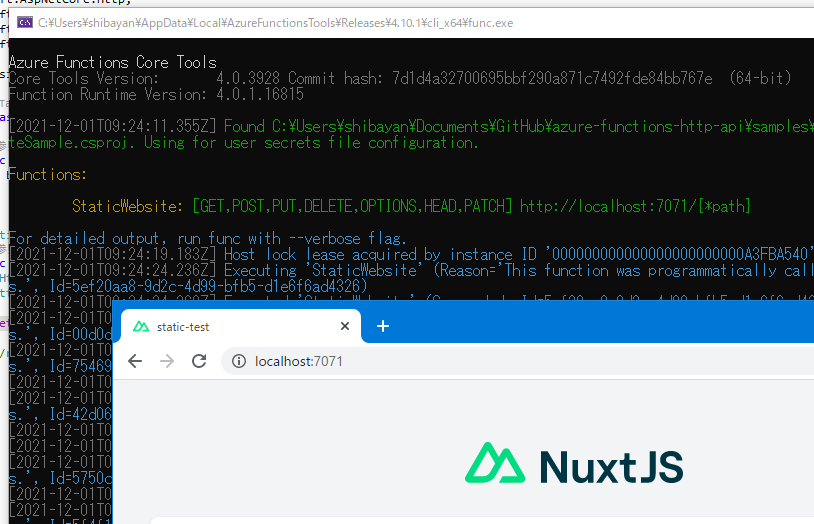The height and width of the screenshot is (524, 814).
Task: Click the http://localhost:7071/{*path} URL in the console
Action: coord(635,206)
